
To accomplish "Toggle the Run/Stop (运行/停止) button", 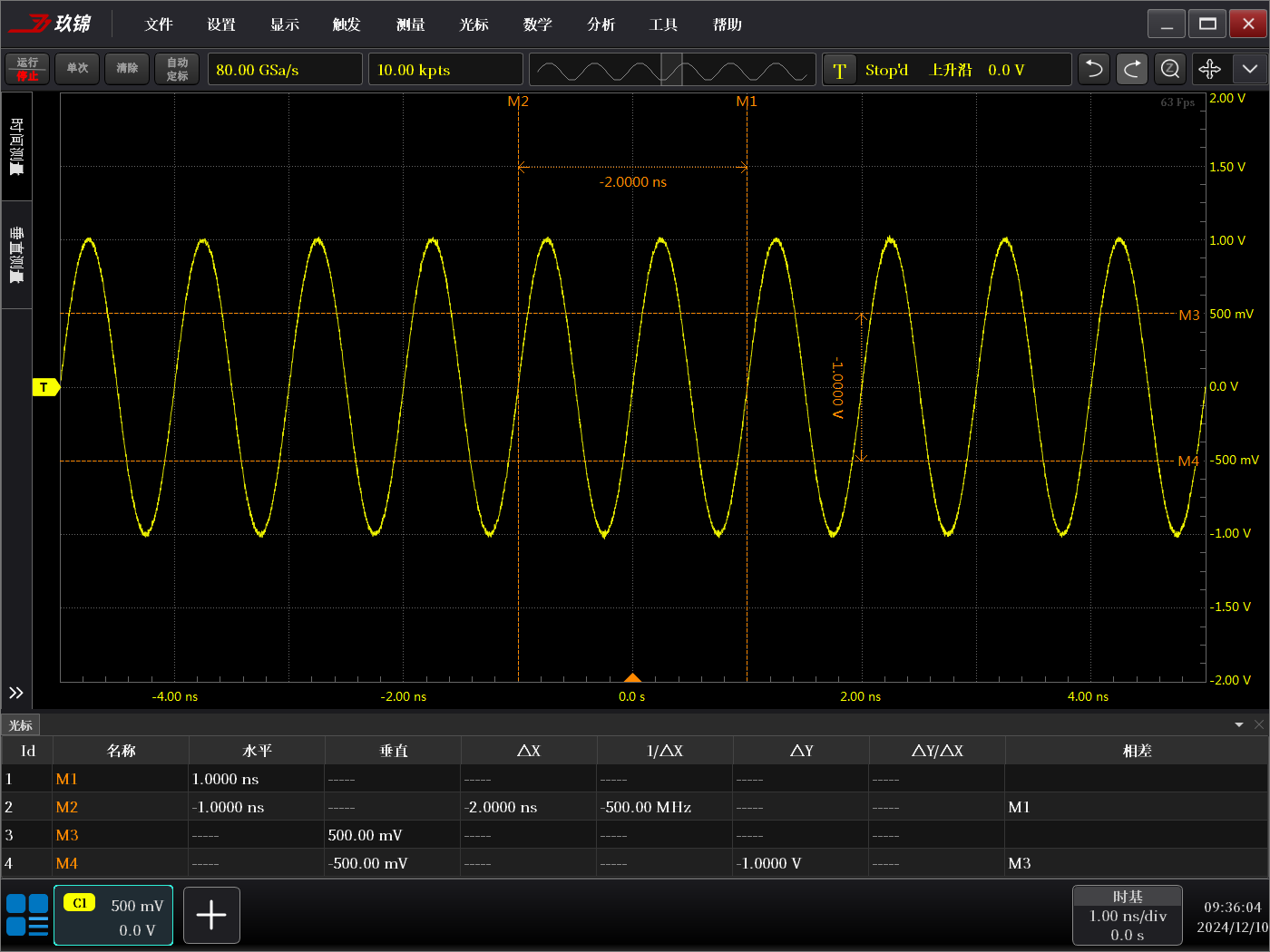I will coord(27,69).
